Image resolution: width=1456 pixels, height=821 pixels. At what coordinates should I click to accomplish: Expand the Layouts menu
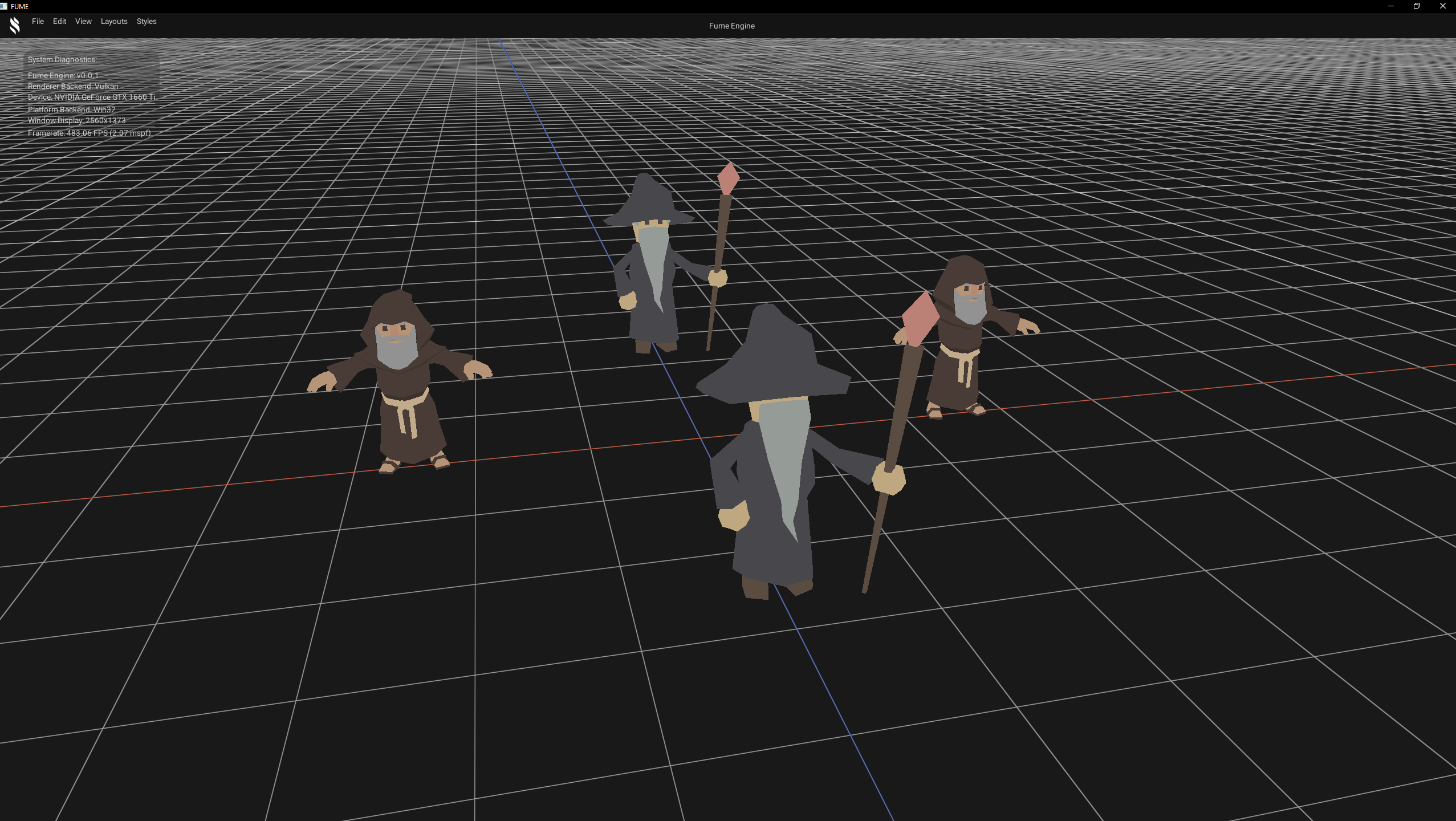click(114, 21)
